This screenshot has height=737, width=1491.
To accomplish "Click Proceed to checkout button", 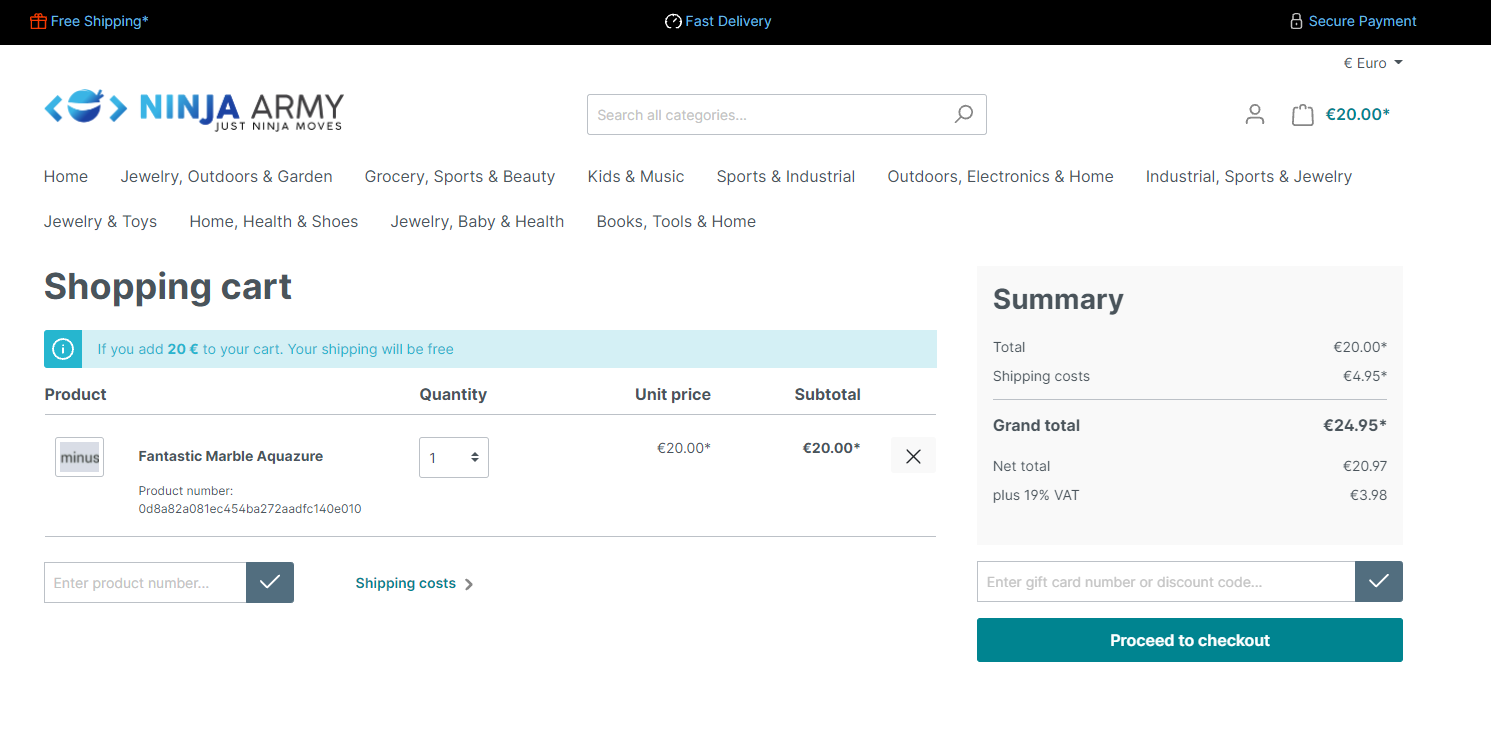I will [x=1190, y=640].
